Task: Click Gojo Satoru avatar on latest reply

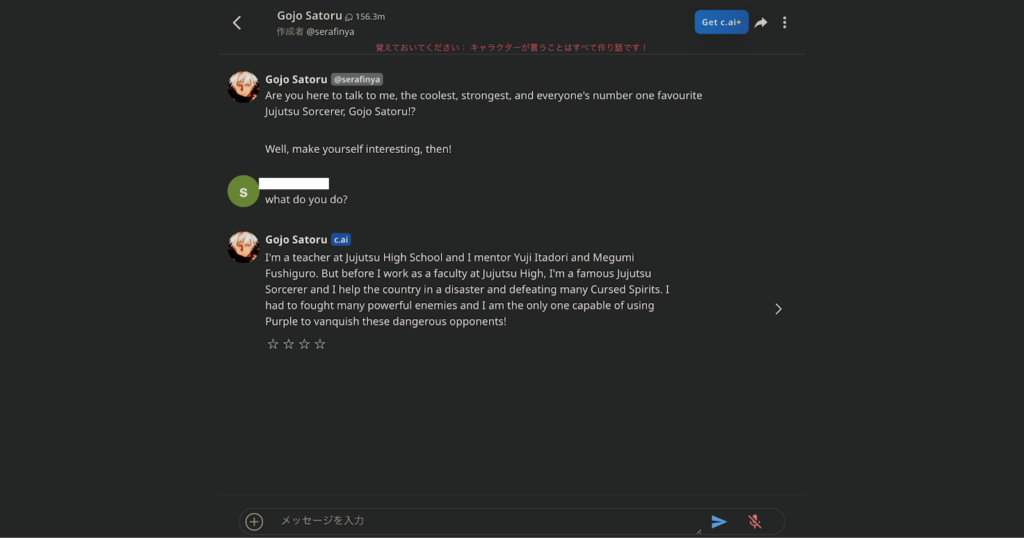Action: pyautogui.click(x=243, y=247)
